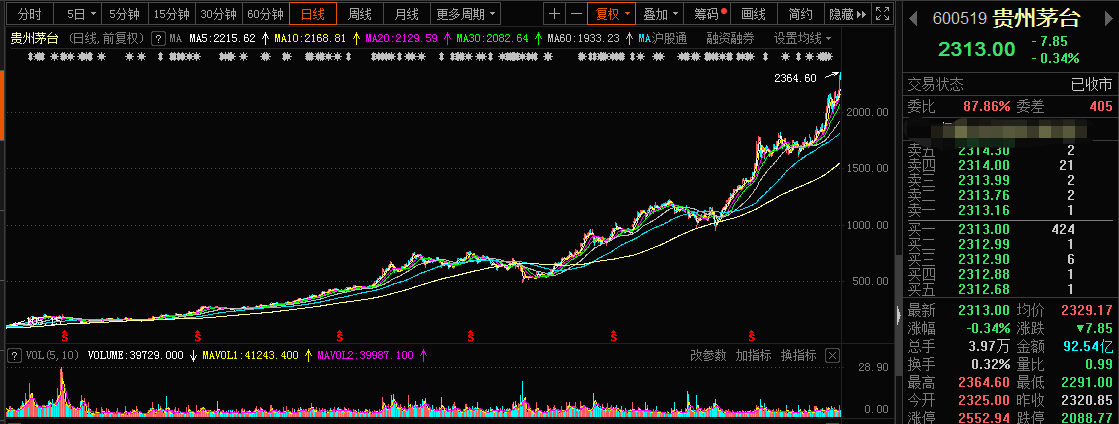Click the 融资融券 link
Screen dimensions: 1119x424
pos(730,39)
